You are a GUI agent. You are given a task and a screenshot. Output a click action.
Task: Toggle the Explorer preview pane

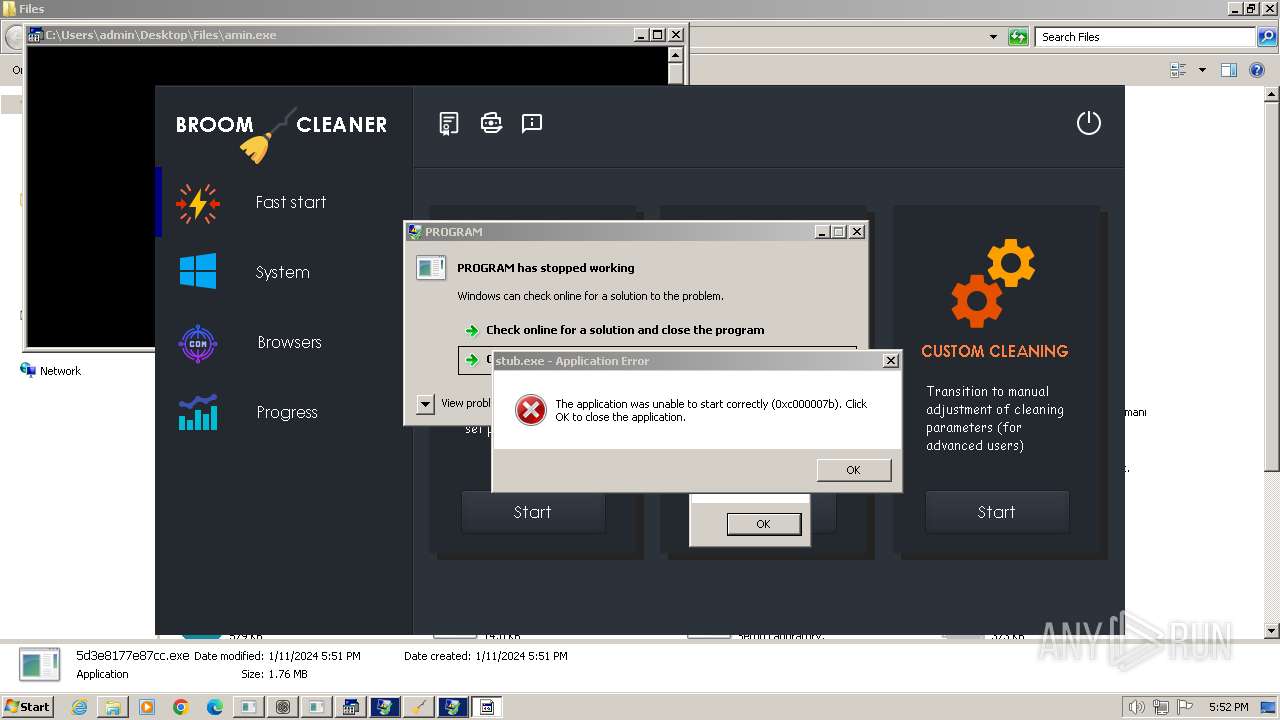[1229, 70]
